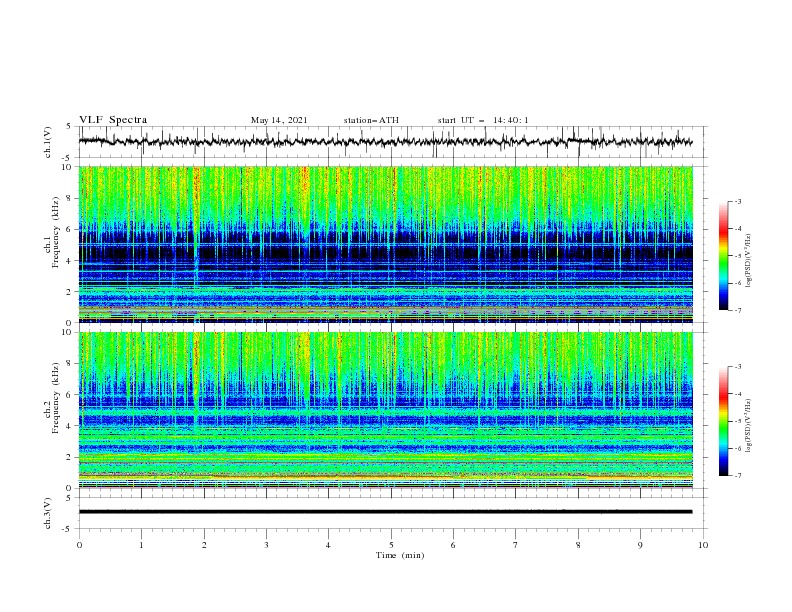Click the "station=ATH" header label
Viewport: 792px width, 612px height.
371,120
